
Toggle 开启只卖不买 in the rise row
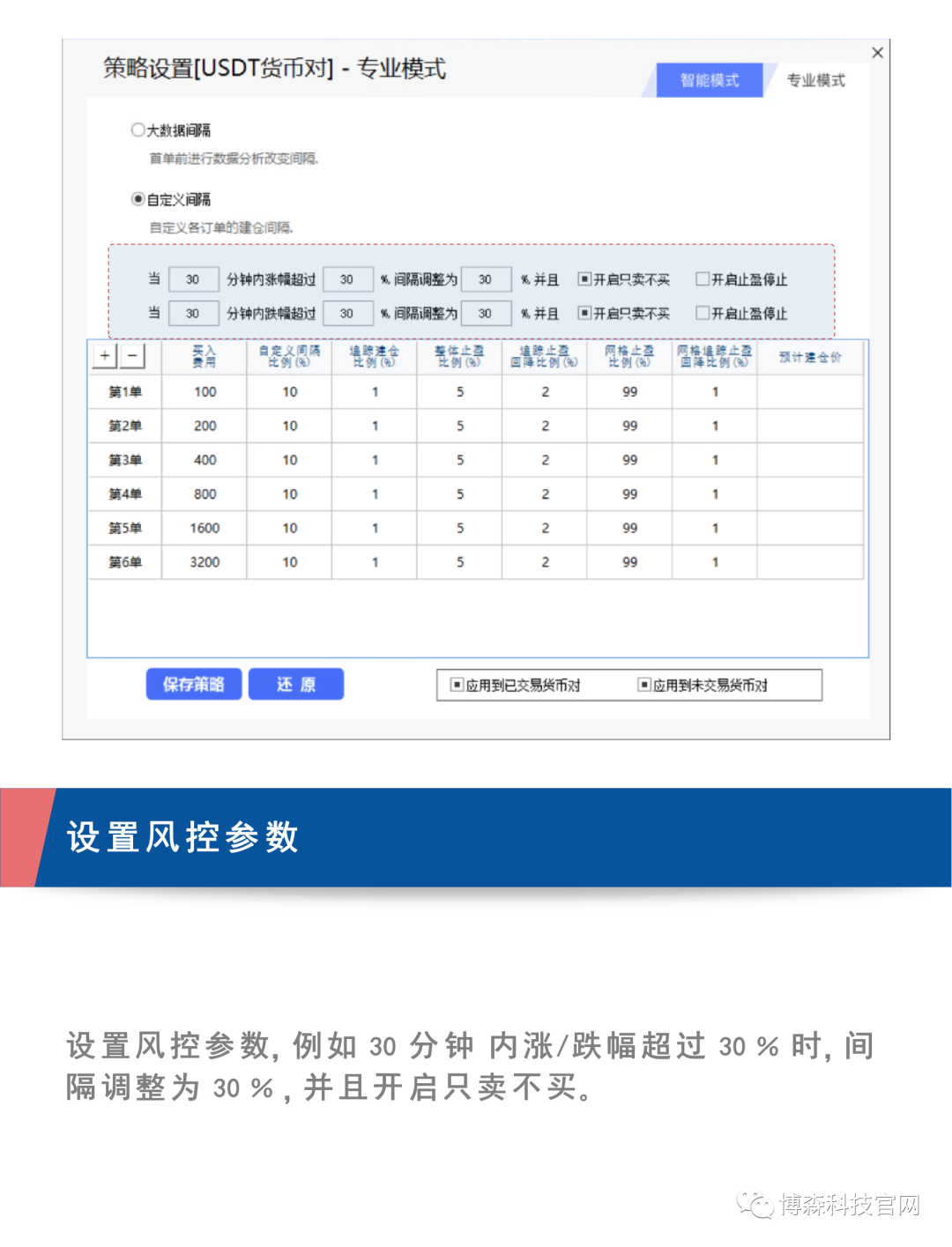pyautogui.click(x=584, y=279)
